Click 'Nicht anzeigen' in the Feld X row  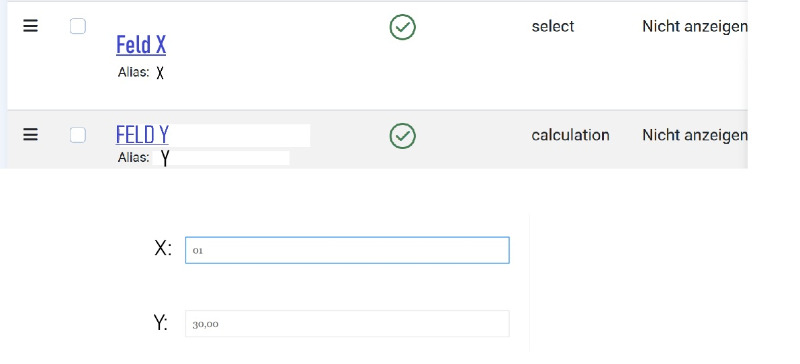(695, 26)
